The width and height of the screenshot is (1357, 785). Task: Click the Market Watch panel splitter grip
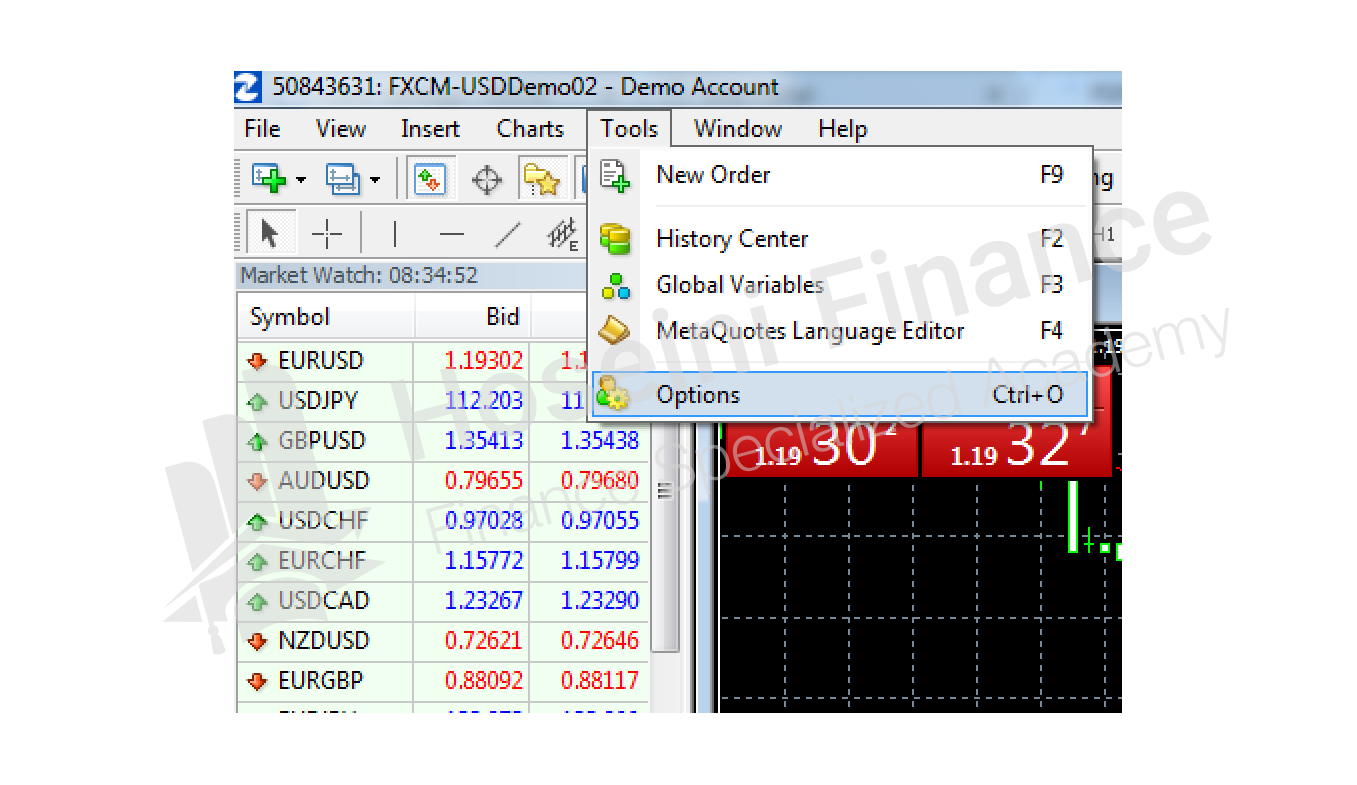[665, 490]
